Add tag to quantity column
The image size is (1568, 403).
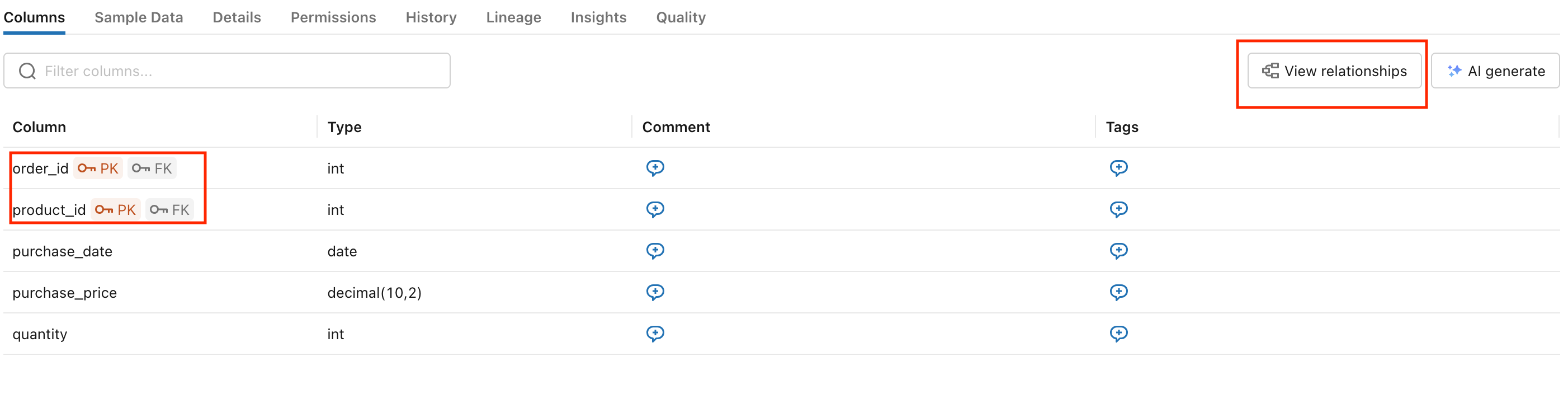(1118, 334)
